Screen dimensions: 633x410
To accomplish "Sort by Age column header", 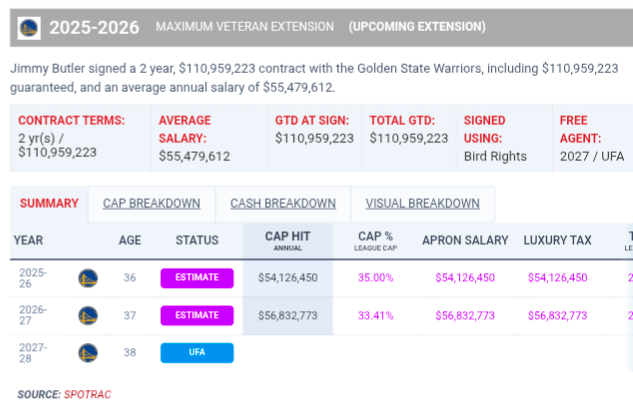I will point(130,240).
